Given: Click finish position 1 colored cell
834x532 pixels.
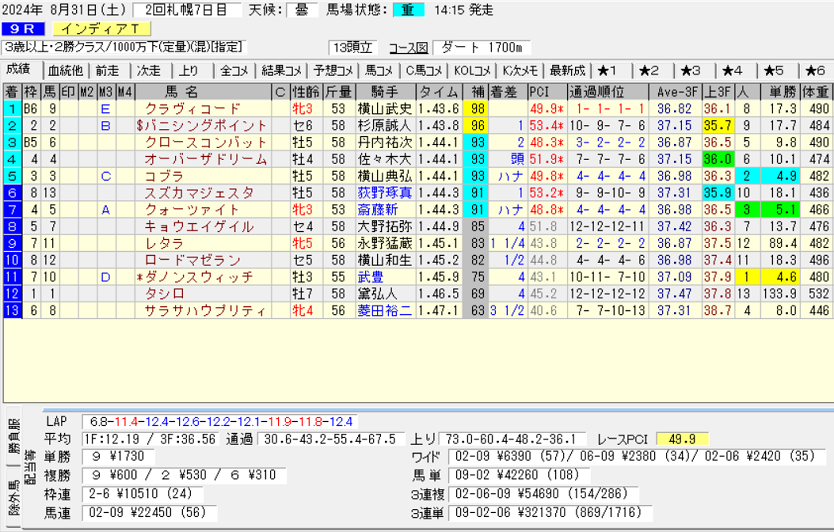Looking at the screenshot, I should click(11, 108).
